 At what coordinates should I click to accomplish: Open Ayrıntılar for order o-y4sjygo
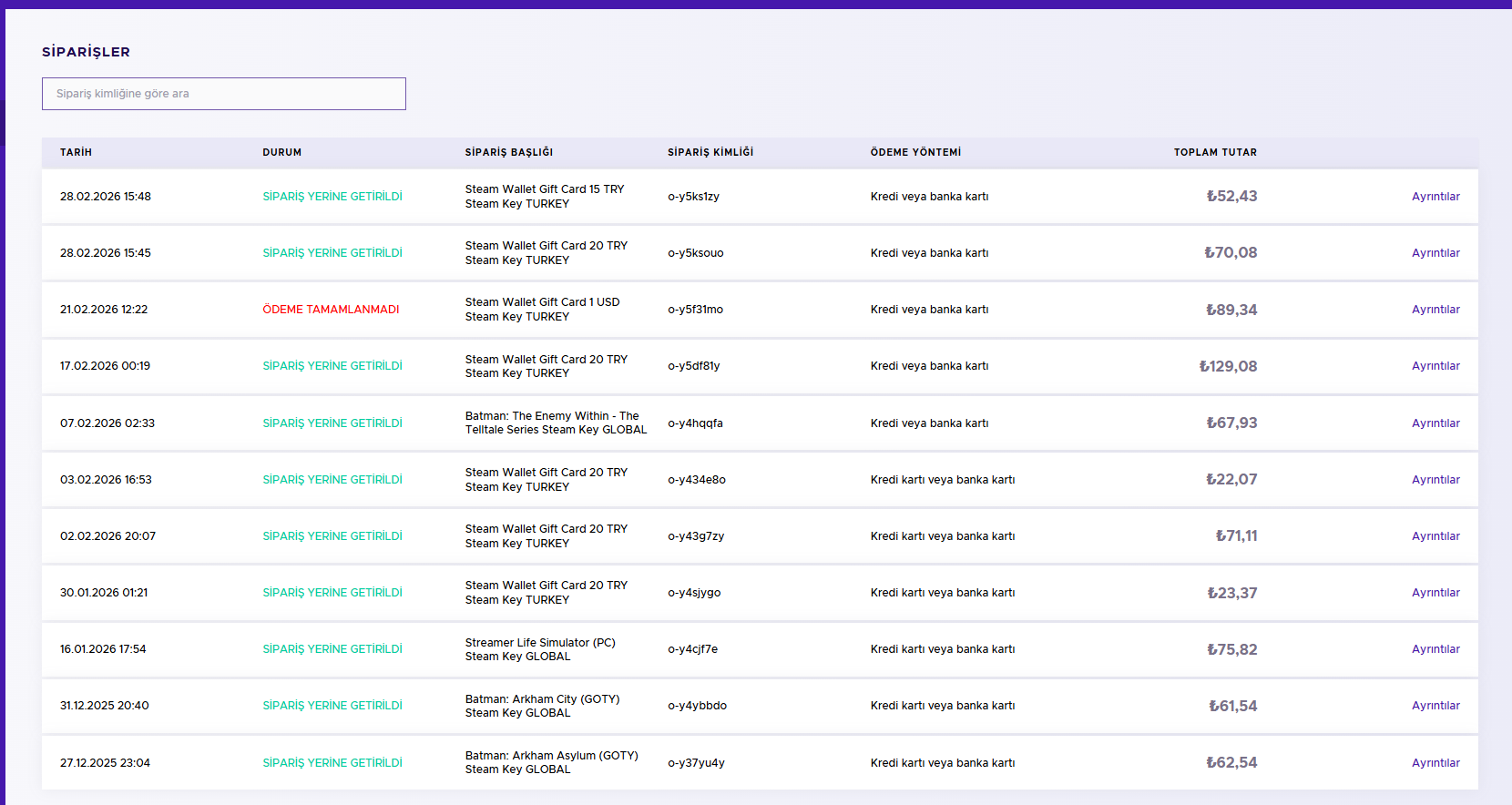point(1435,593)
